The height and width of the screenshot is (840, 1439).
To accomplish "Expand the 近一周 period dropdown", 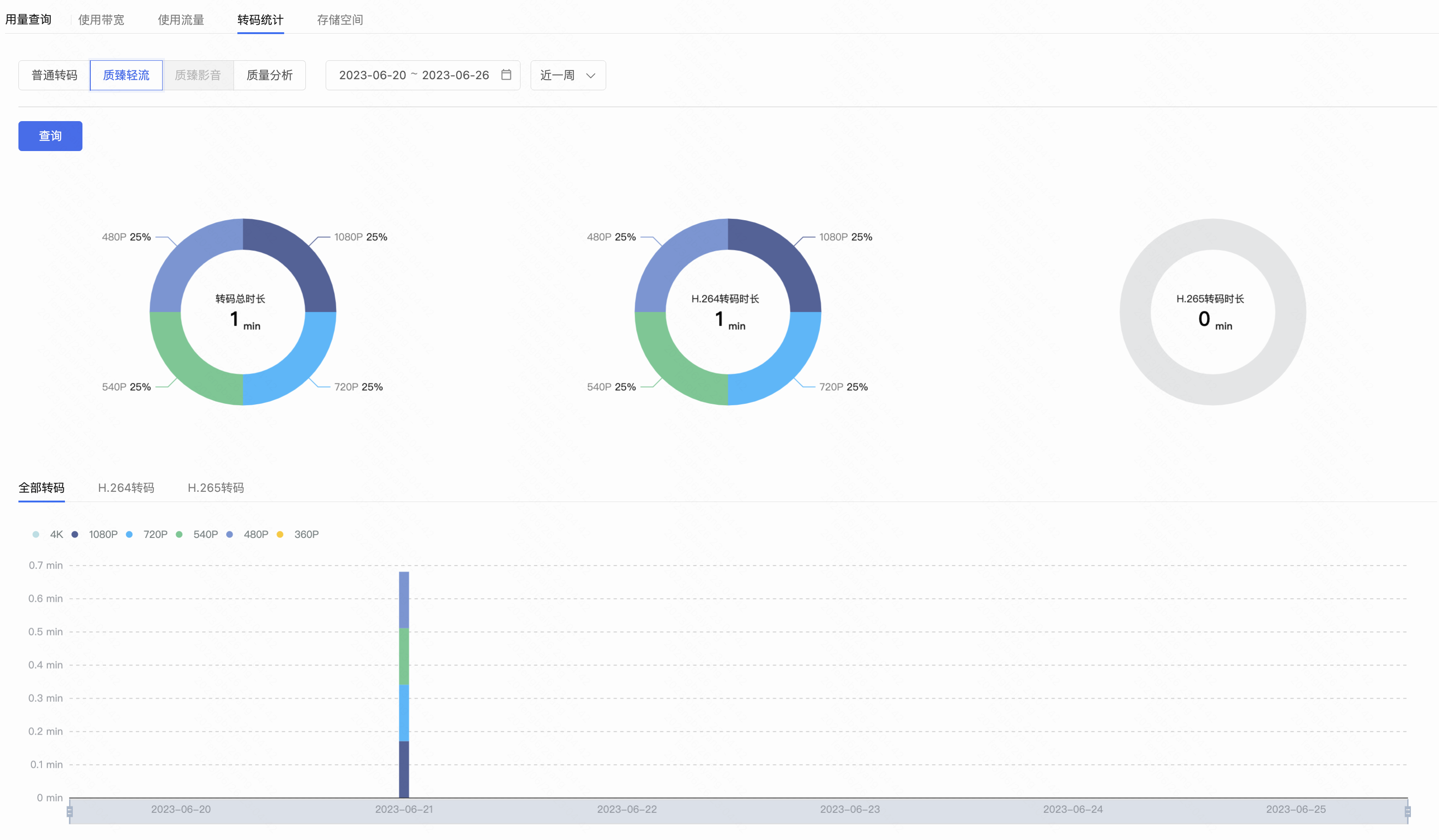I will tap(567, 76).
